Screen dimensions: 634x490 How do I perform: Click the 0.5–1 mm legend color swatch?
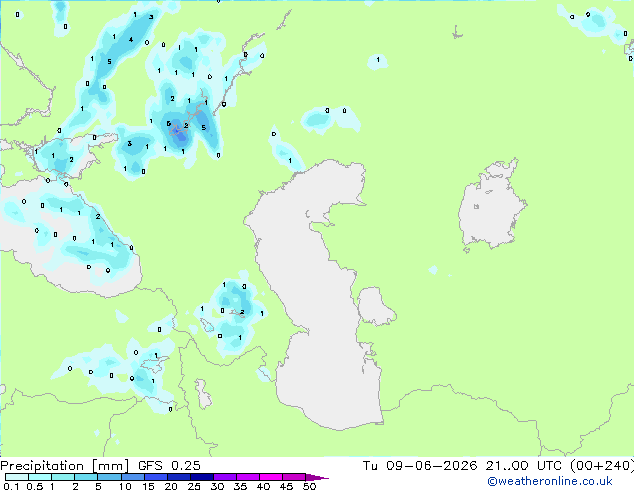click(x=40, y=477)
